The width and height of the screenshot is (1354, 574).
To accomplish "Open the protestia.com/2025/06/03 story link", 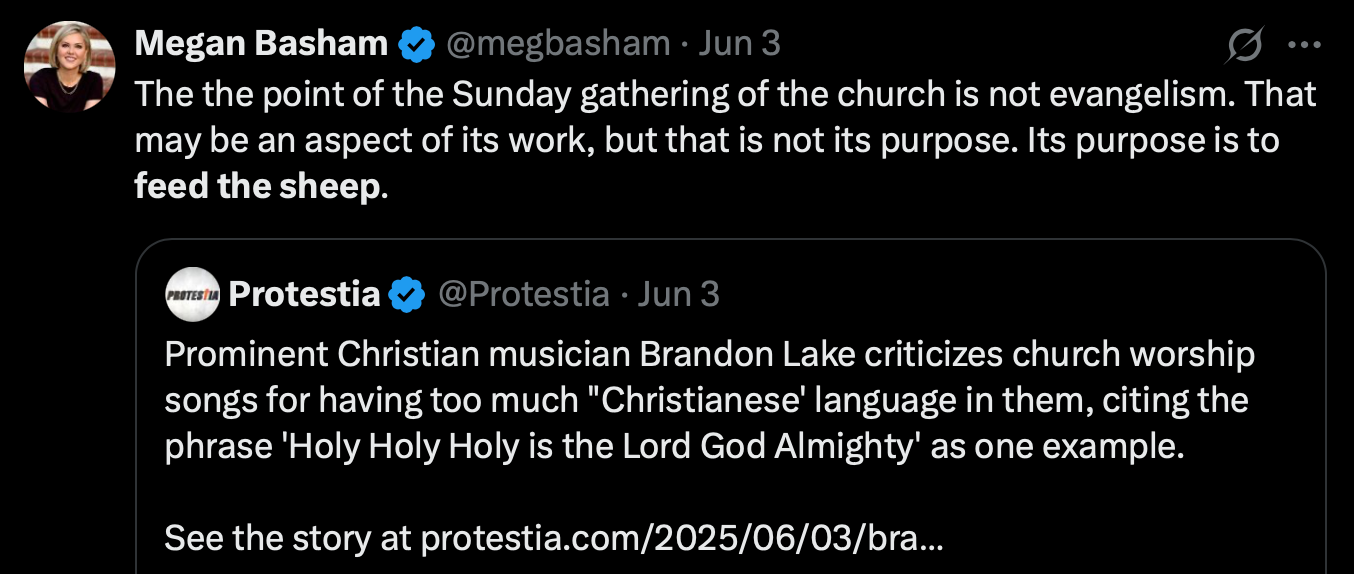I will 680,539.
